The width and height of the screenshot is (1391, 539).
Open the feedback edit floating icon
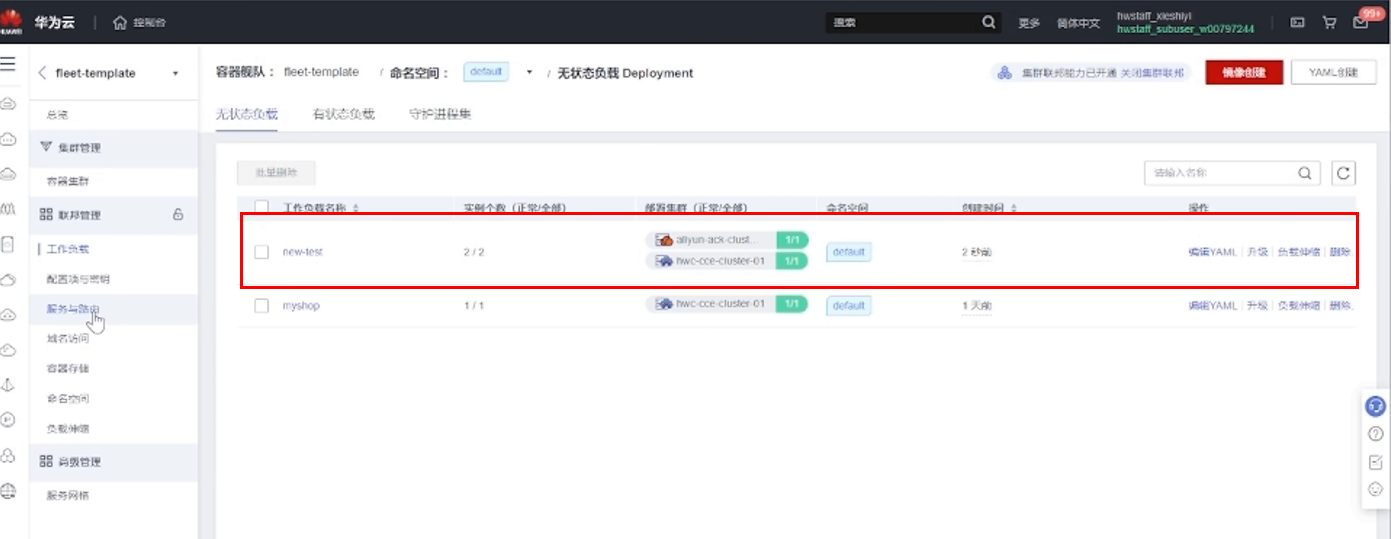pyautogui.click(x=1375, y=462)
